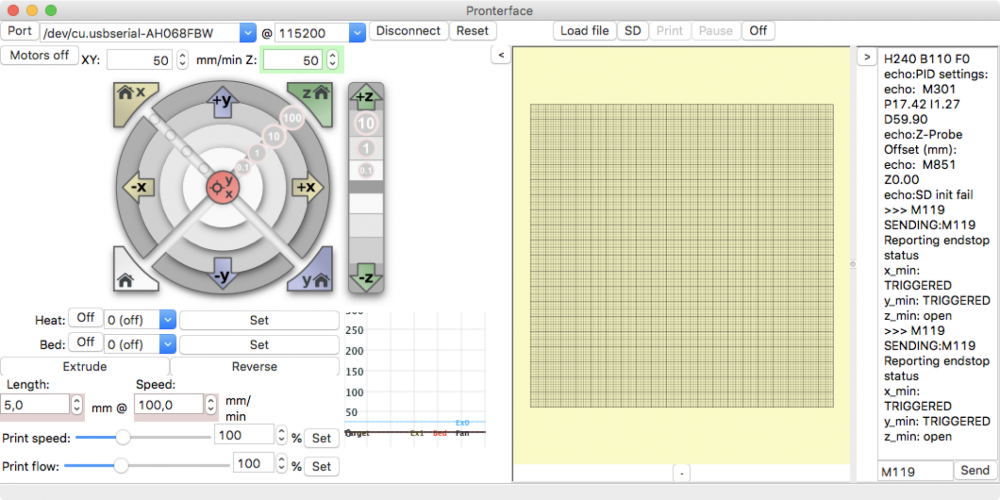
Task: Jog the +Y arrow
Action: pyautogui.click(x=223, y=101)
